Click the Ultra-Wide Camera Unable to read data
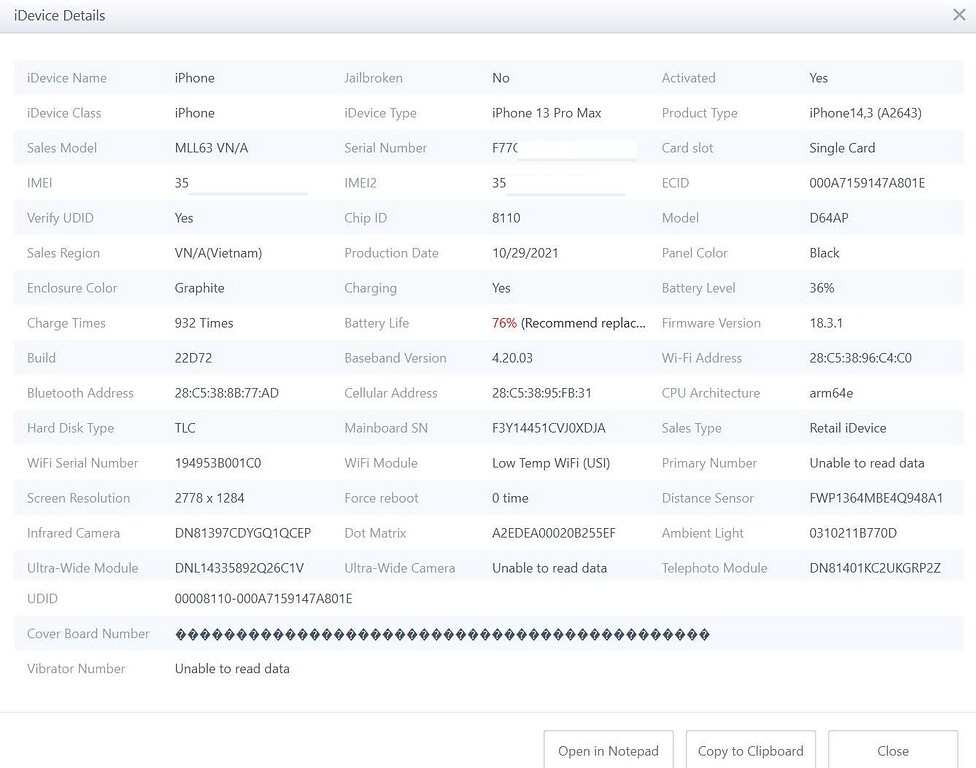The image size is (976, 768). pyautogui.click(x=549, y=568)
